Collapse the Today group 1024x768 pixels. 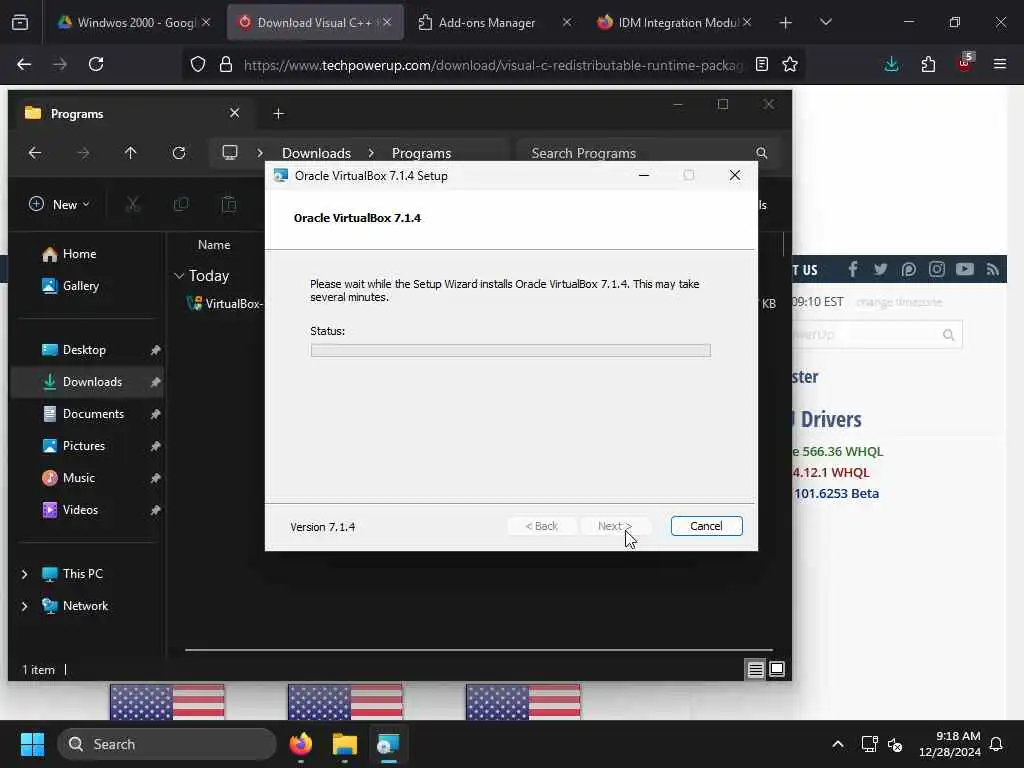pyautogui.click(x=179, y=276)
